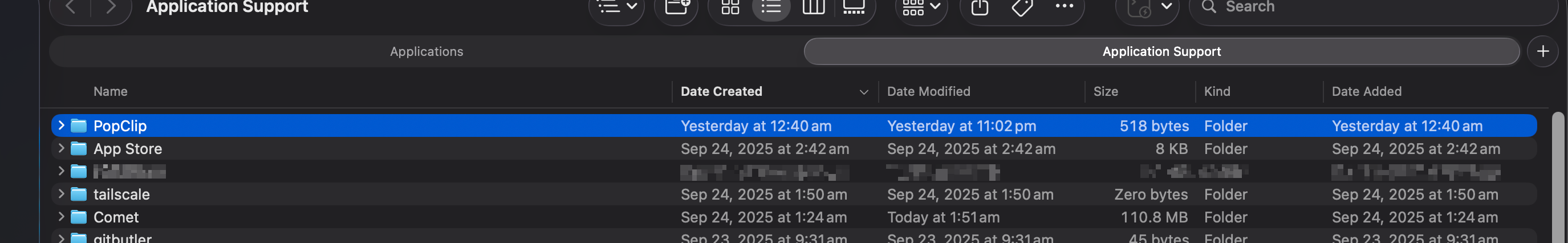Viewport: 1568px width, 243px height.
Task: Sort by Date Modified column
Action: pyautogui.click(x=928, y=91)
